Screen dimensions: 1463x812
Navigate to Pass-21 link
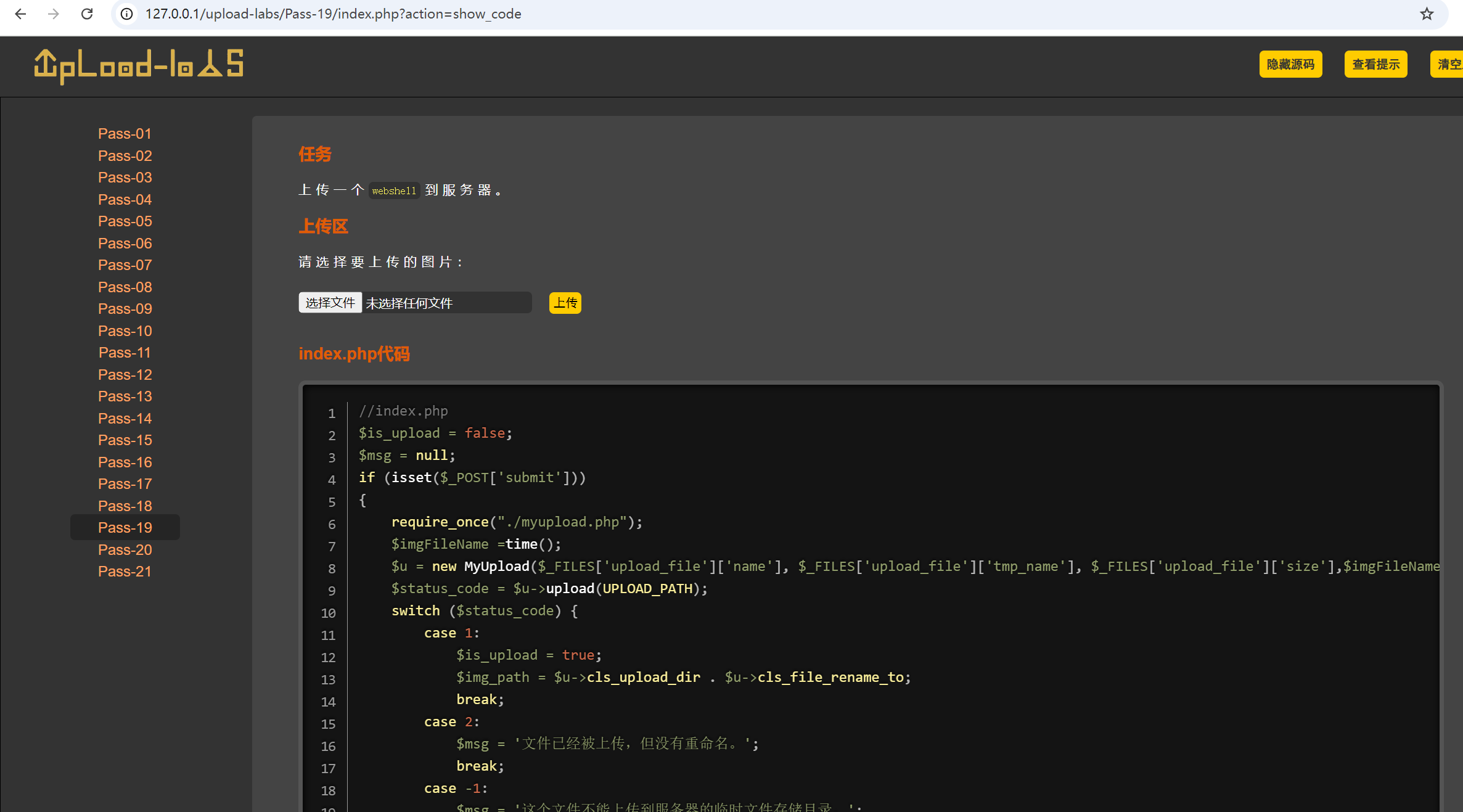125,572
